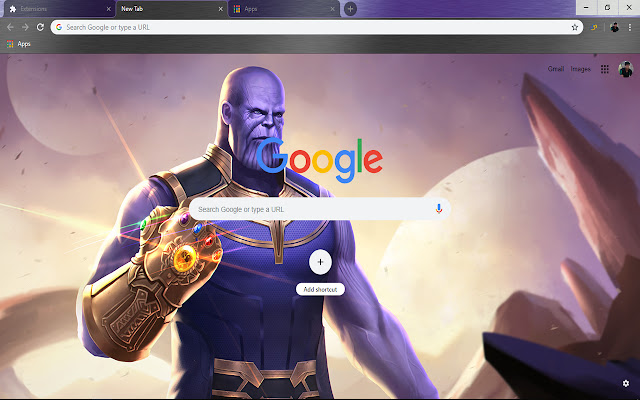Image resolution: width=640 pixels, height=400 pixels.
Task: Open the Gmail link
Action: coord(556,69)
